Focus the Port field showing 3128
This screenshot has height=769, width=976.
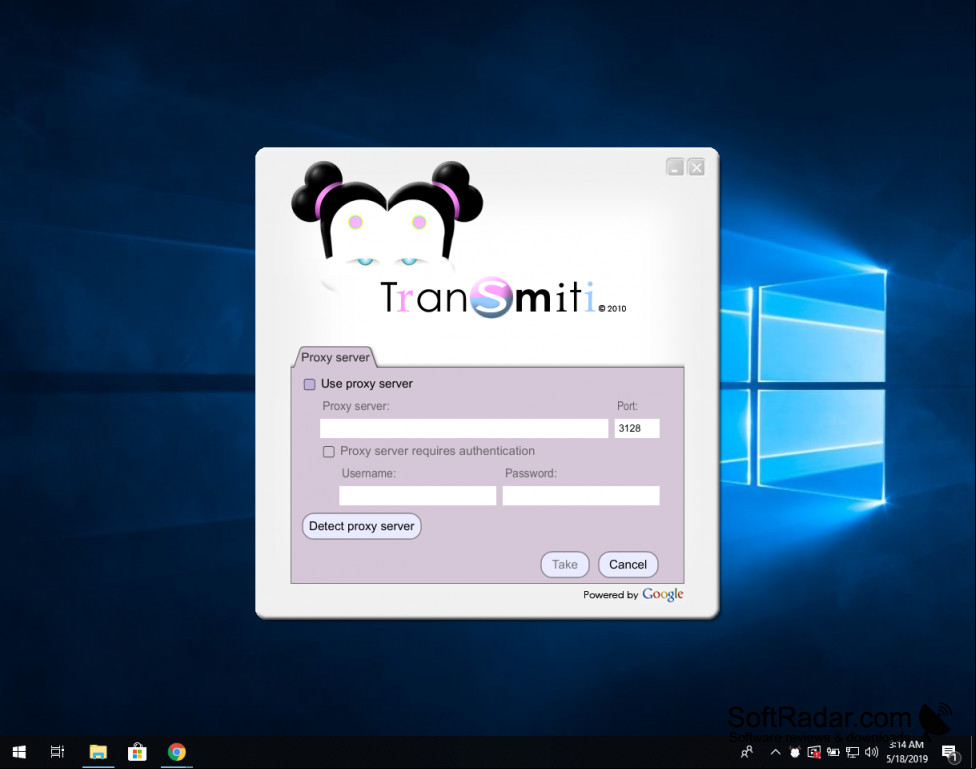(x=637, y=428)
